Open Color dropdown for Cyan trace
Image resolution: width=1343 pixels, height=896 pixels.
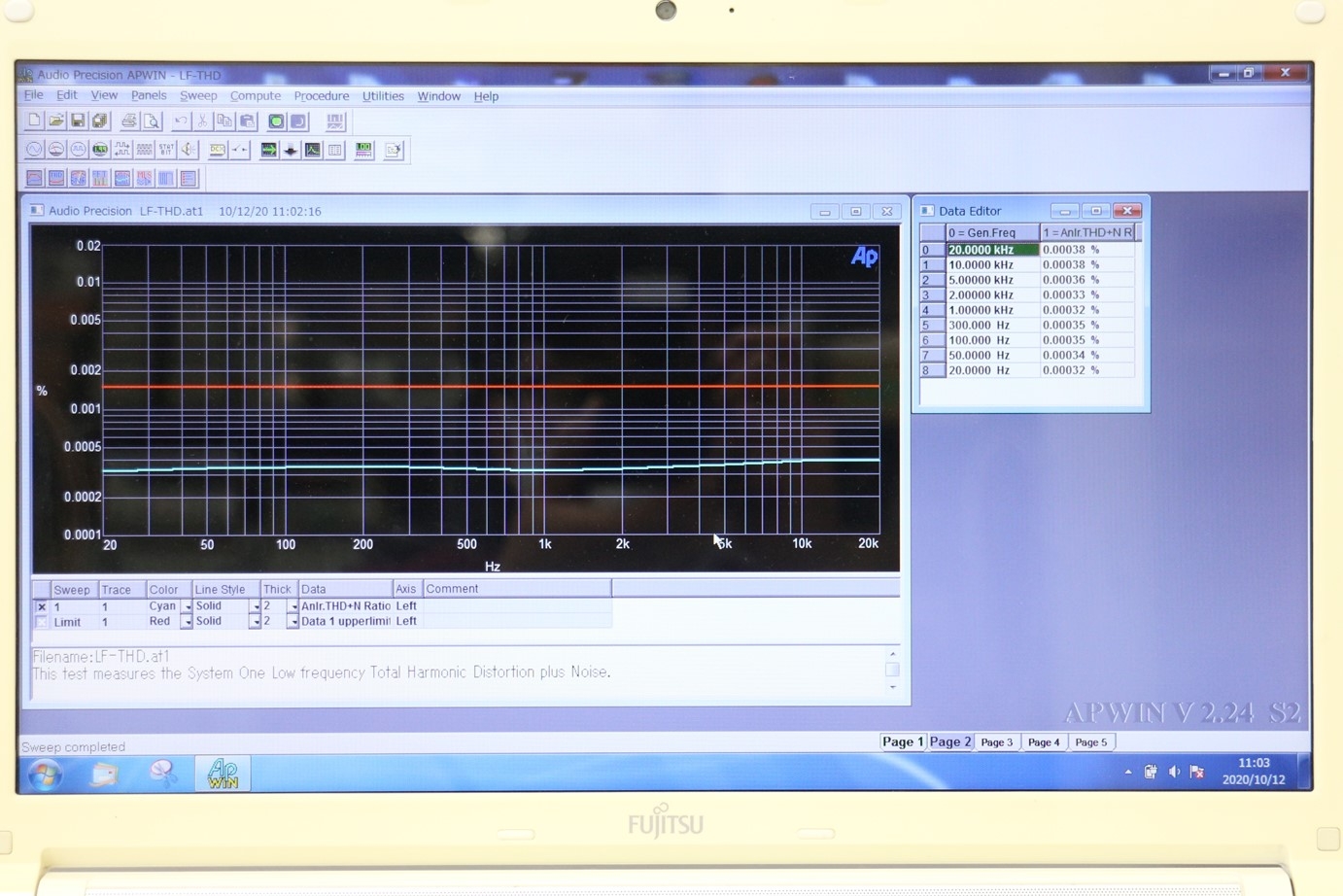coord(187,606)
